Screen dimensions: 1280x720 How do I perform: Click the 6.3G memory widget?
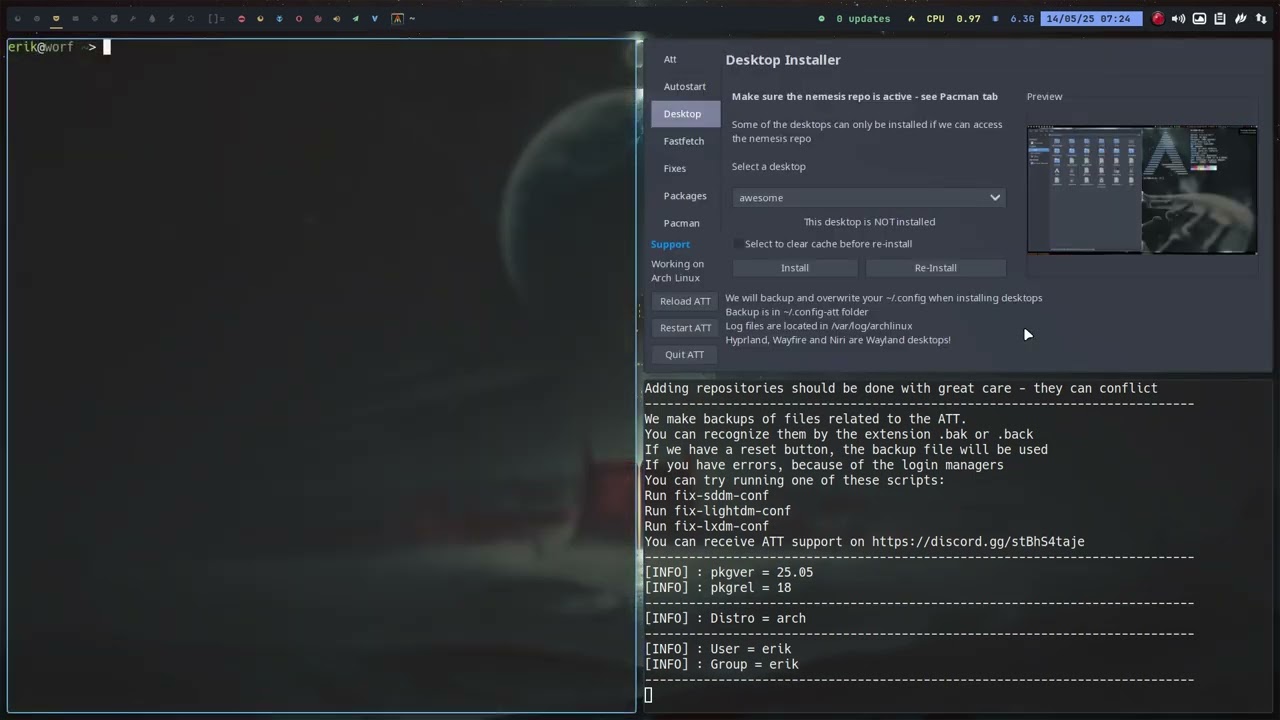[1014, 18]
